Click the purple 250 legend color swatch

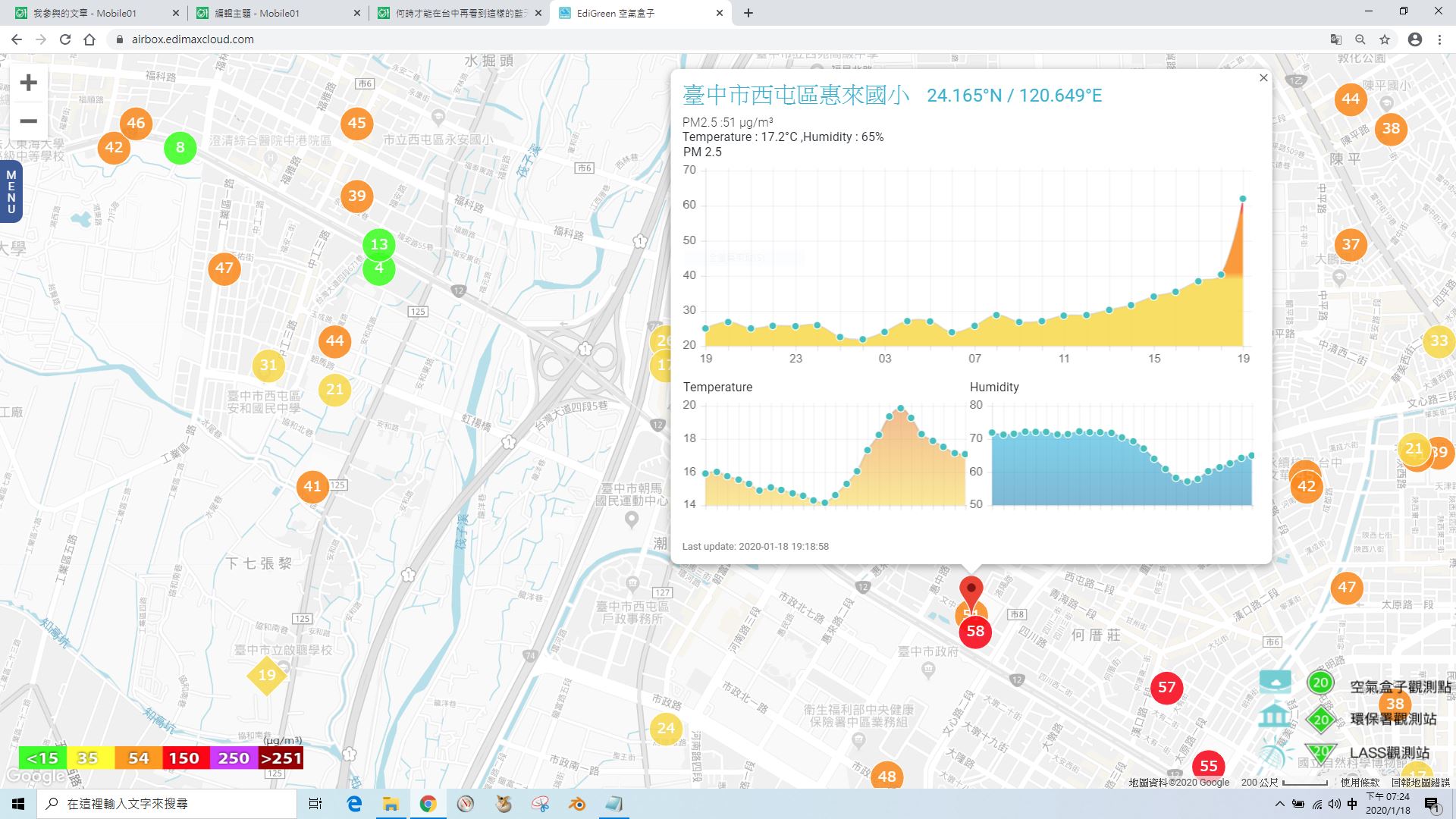click(234, 758)
